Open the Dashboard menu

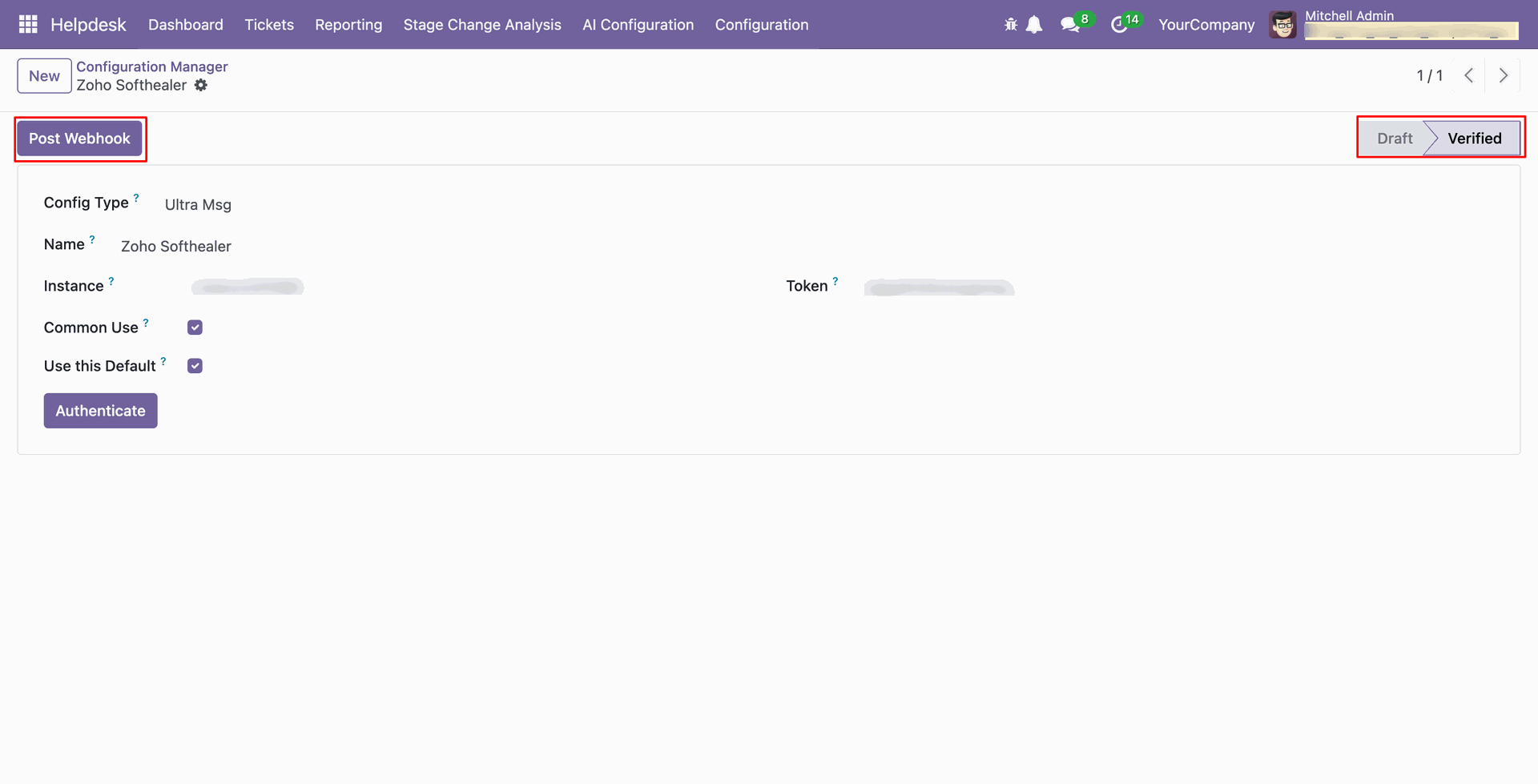[186, 25]
